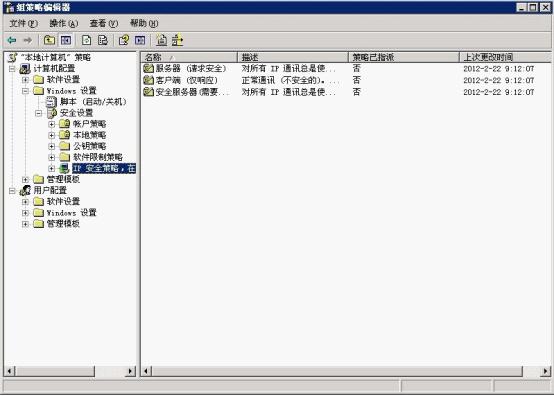Sort by the 名称 column header
The image size is (554, 396).
tap(189, 57)
